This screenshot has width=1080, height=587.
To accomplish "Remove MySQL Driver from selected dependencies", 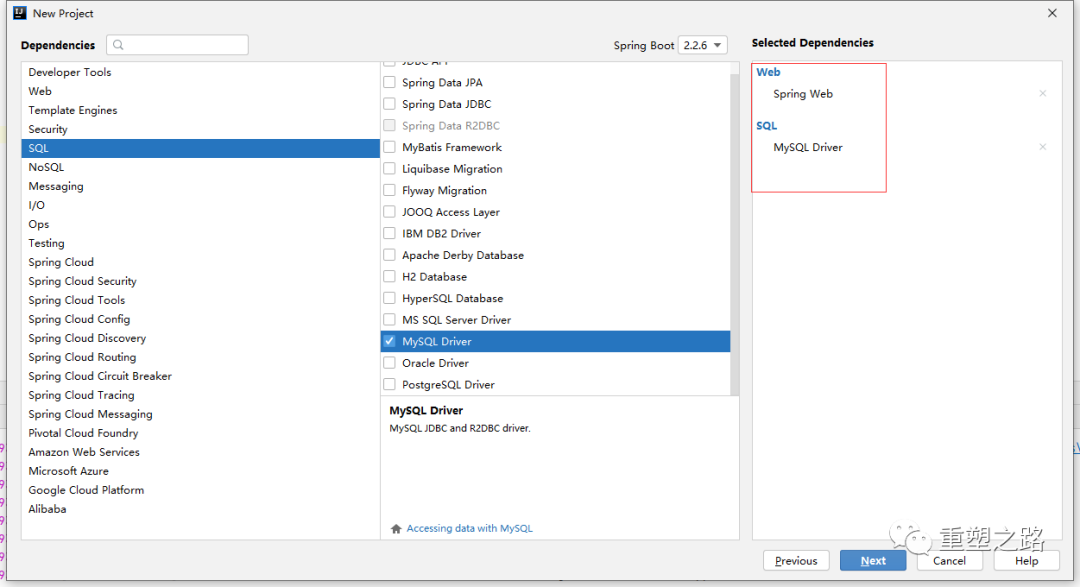I will [1042, 147].
